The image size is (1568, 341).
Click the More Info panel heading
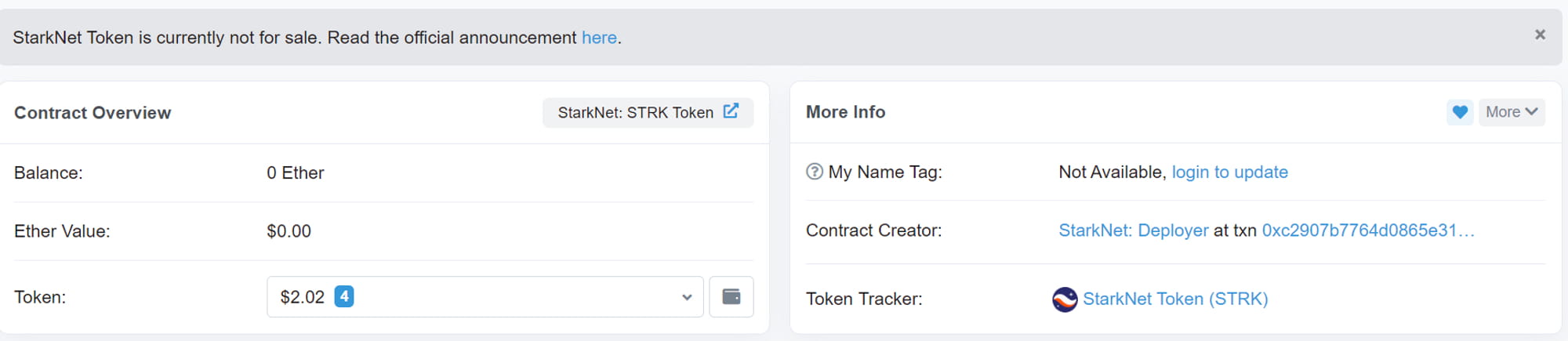(845, 112)
